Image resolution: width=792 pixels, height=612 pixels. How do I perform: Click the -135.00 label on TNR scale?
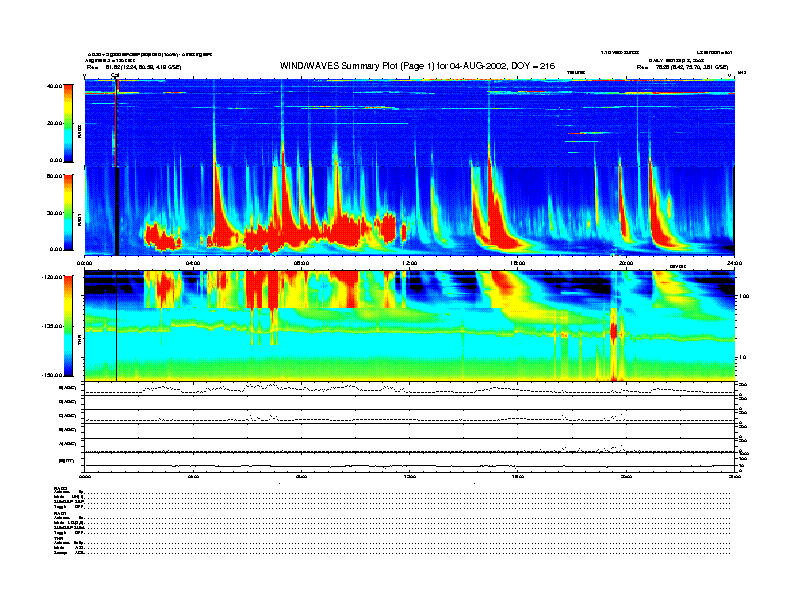coord(53,326)
